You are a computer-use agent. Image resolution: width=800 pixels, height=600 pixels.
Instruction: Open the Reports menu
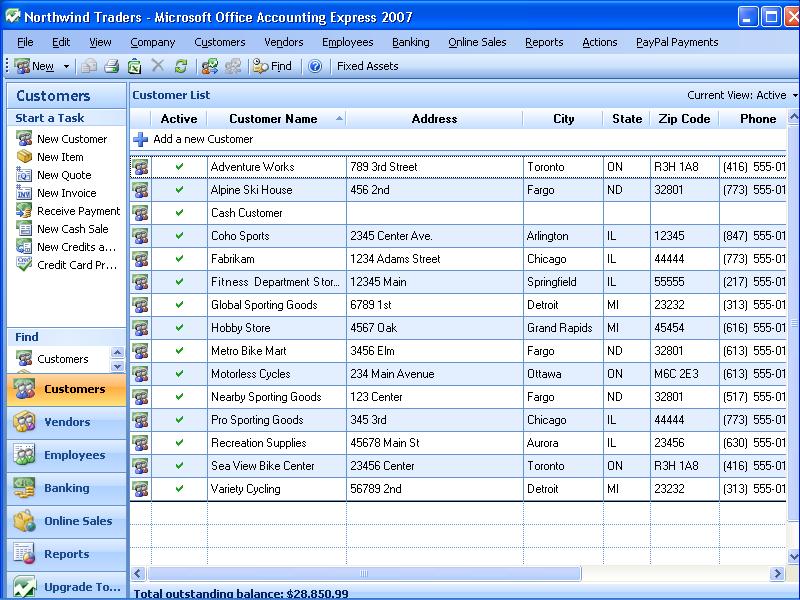pos(544,42)
